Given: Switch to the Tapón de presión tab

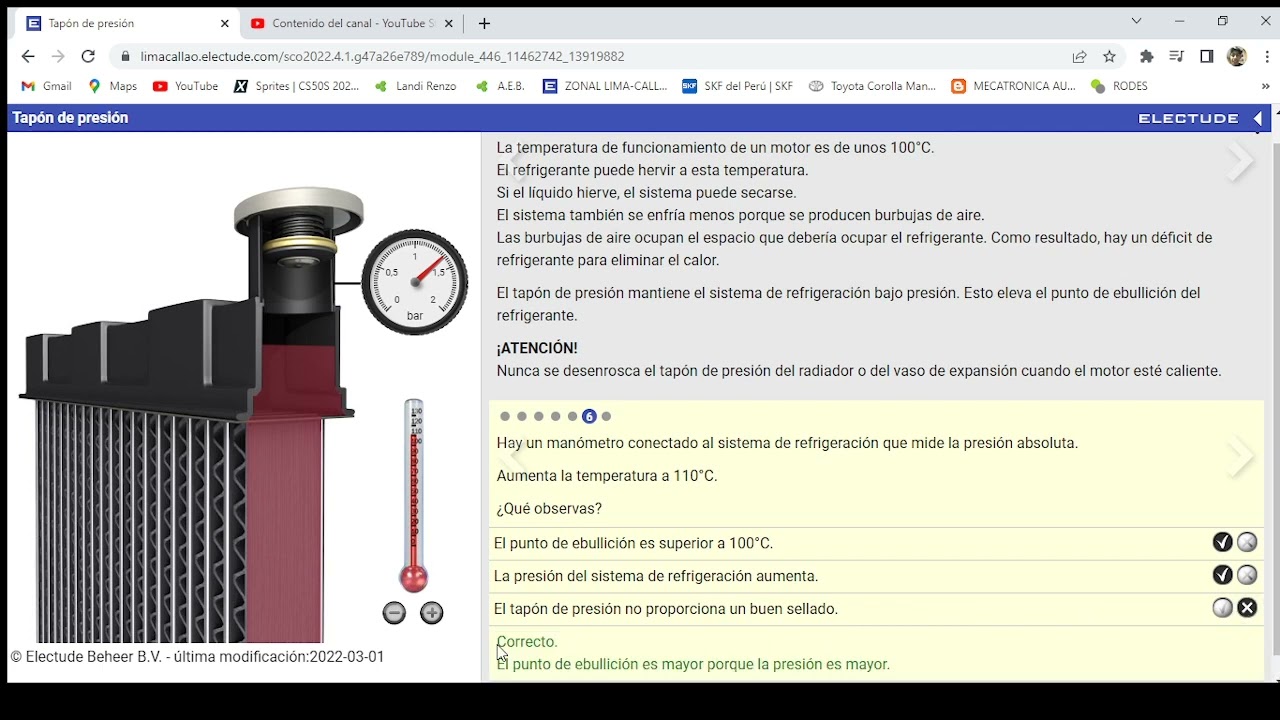Looking at the screenshot, I should tap(126, 23).
